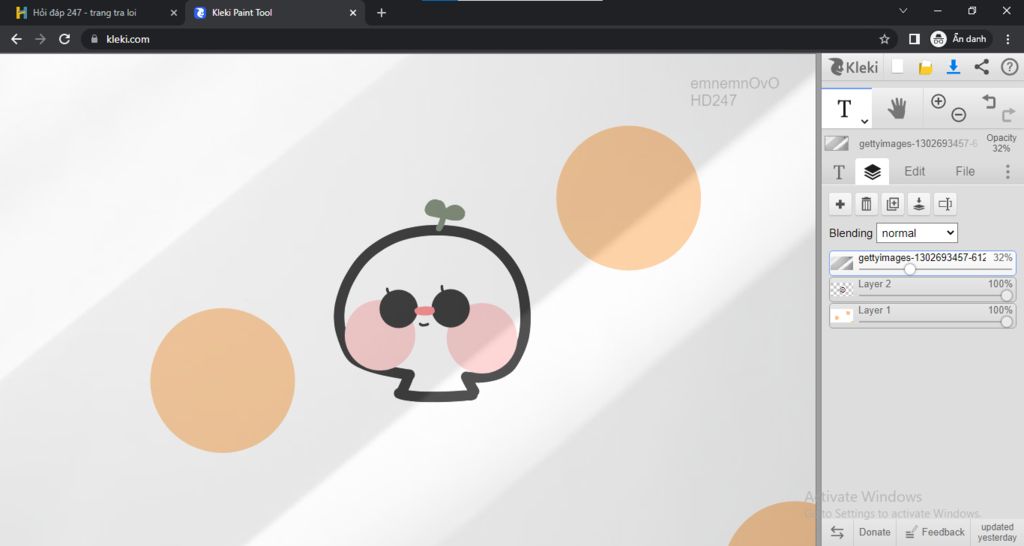Open the Chrome three-dot menu

click(1008, 39)
